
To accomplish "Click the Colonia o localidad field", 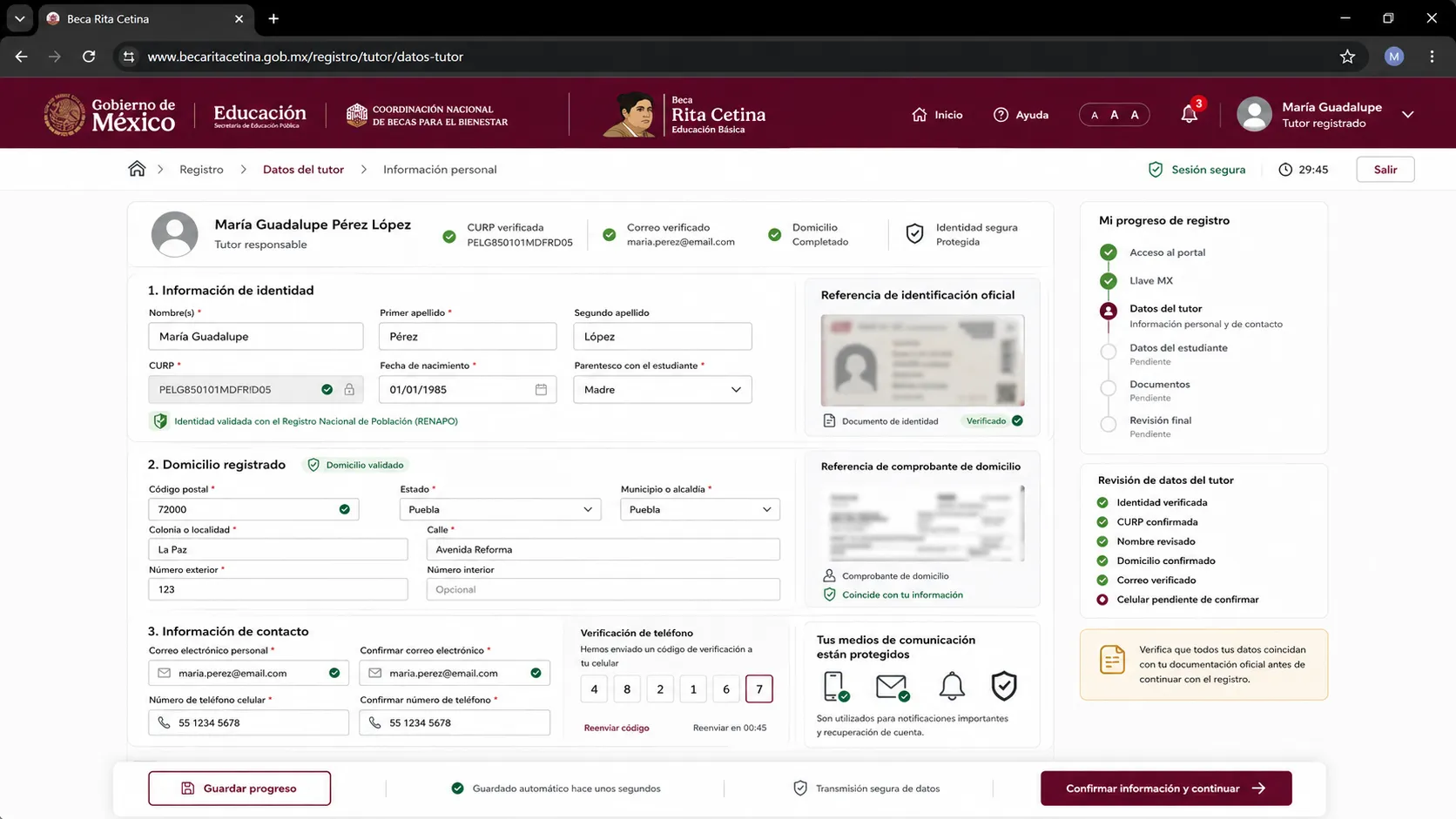I will pos(278,549).
